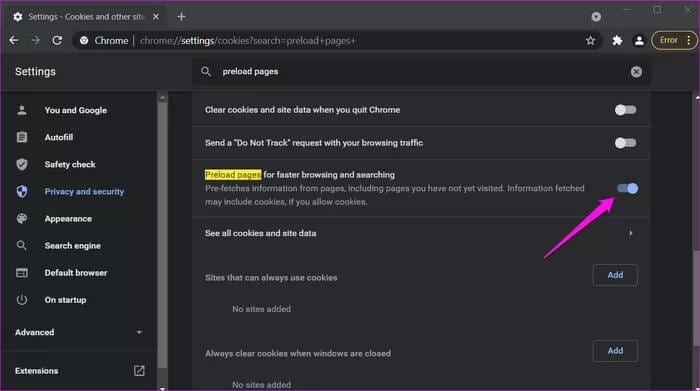This screenshot has width=700, height=391.
Task: Open See all cookies and site data
Action: point(421,233)
